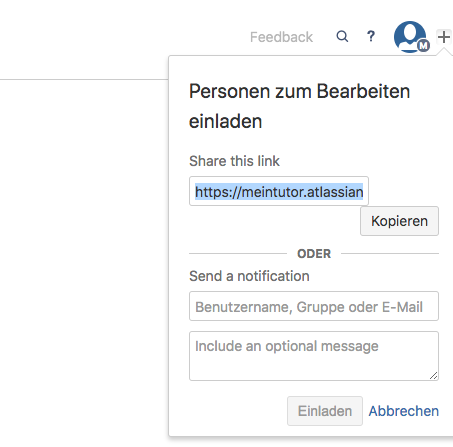Image resolution: width=453 pixels, height=447 pixels.
Task: Click the popup's pointer arrow under plus icon
Action: pyautogui.click(x=444, y=52)
